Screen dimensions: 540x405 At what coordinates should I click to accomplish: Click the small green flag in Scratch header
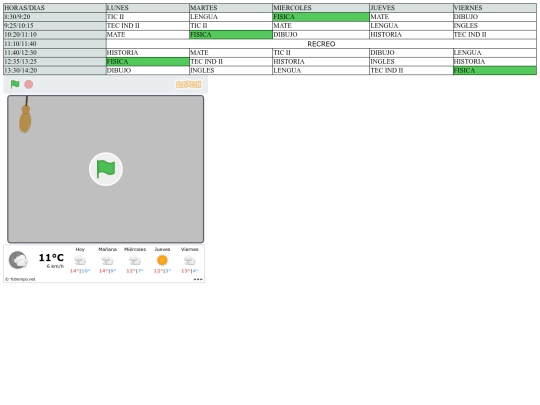(x=15, y=84)
